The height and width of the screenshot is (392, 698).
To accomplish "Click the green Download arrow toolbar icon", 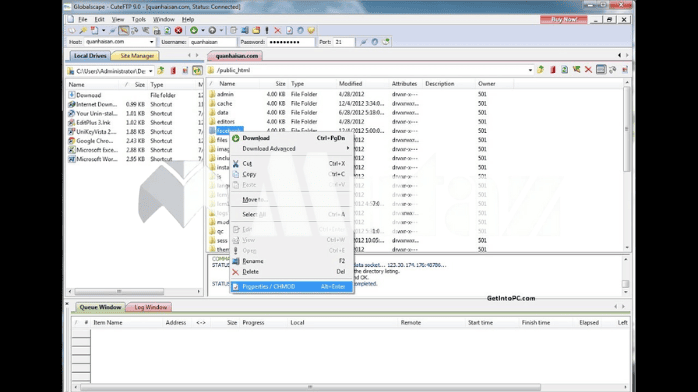I will click(x=194, y=31).
